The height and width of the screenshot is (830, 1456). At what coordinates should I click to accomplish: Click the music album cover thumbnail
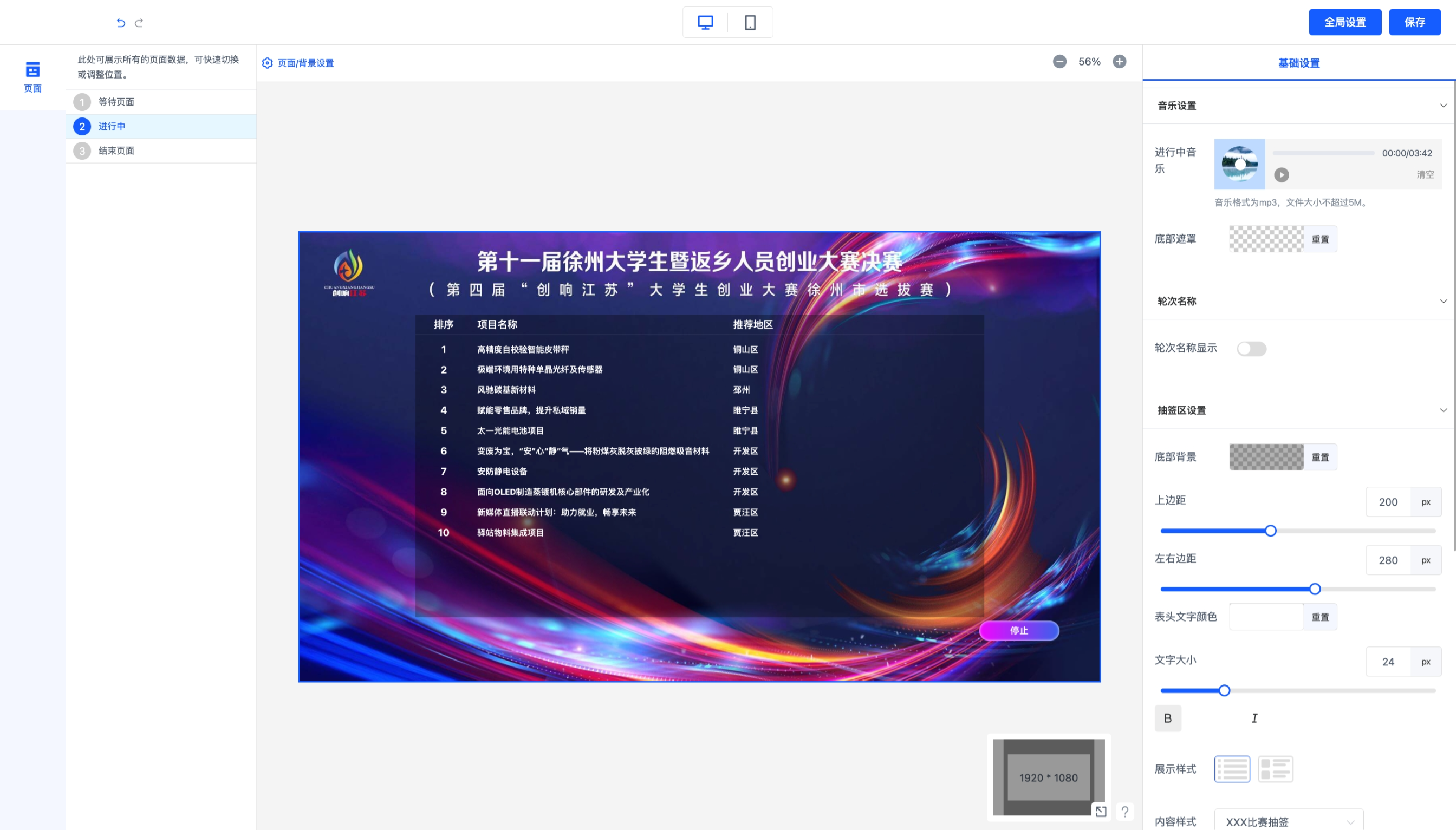(1239, 164)
